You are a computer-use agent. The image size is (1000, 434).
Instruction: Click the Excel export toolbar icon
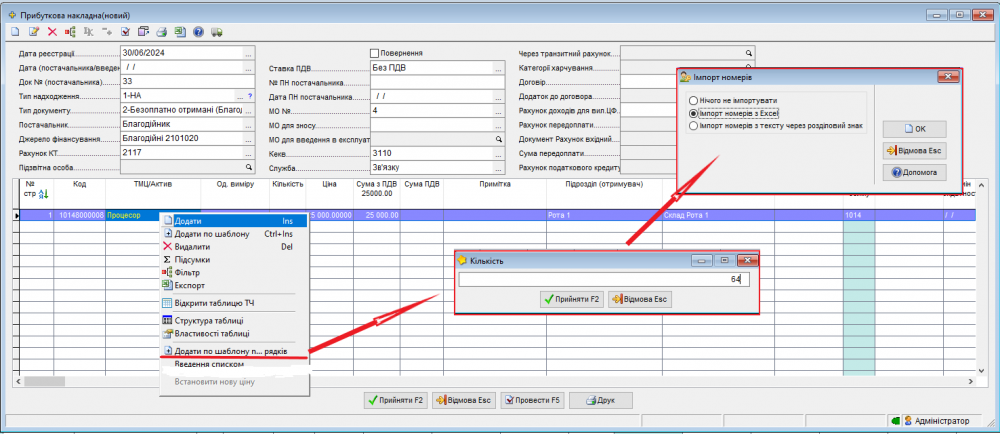180,31
